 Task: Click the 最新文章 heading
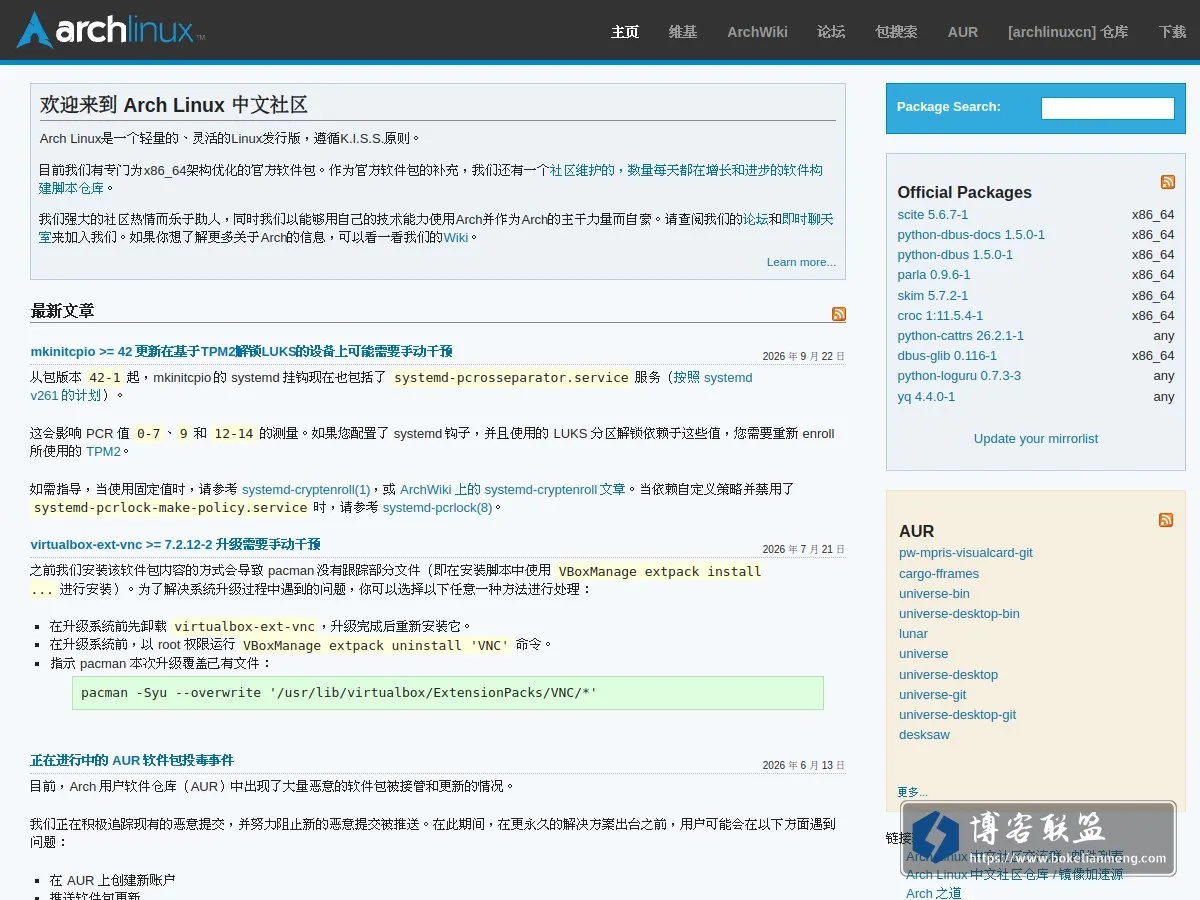click(62, 311)
